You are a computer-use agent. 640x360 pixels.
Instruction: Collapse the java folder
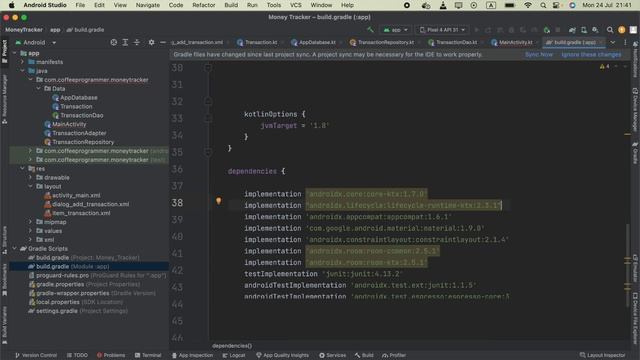pos(22,71)
